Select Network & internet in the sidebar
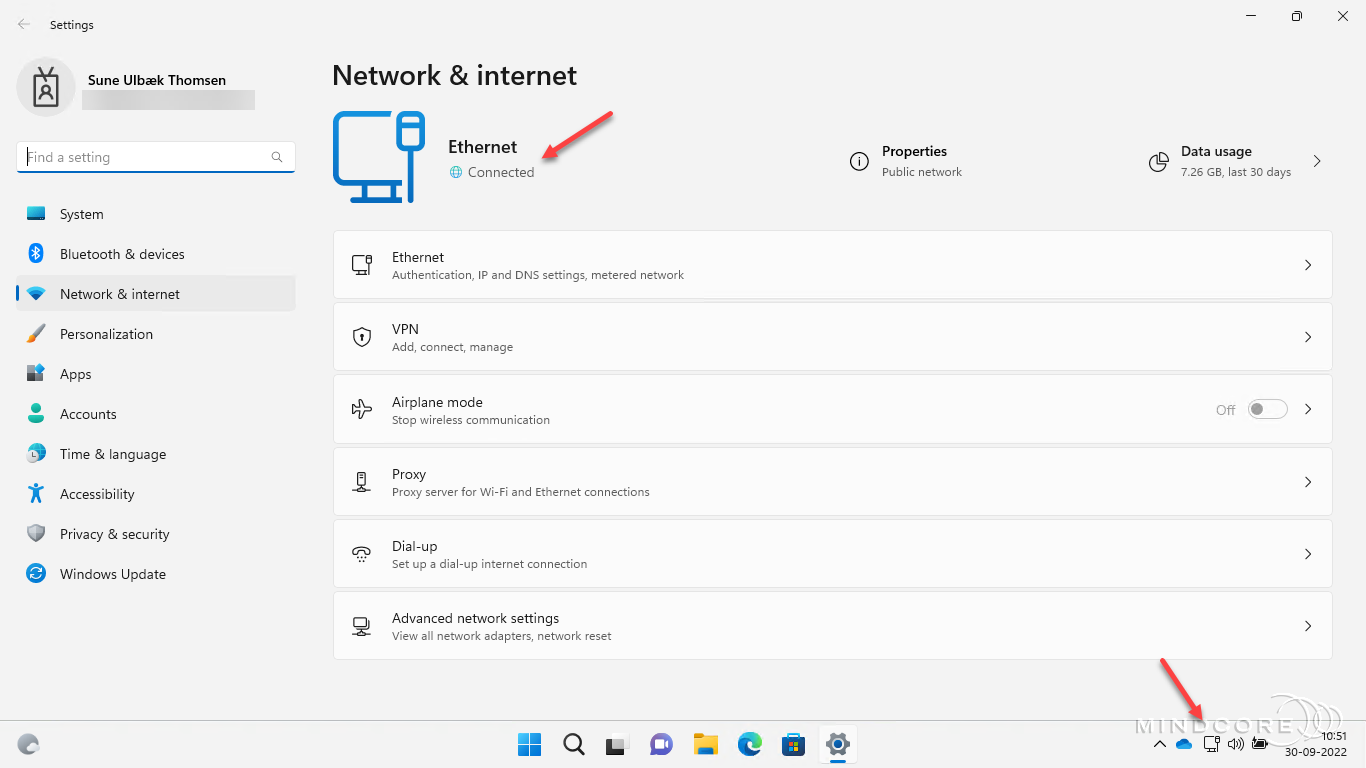Image resolution: width=1366 pixels, height=768 pixels. 120,293
